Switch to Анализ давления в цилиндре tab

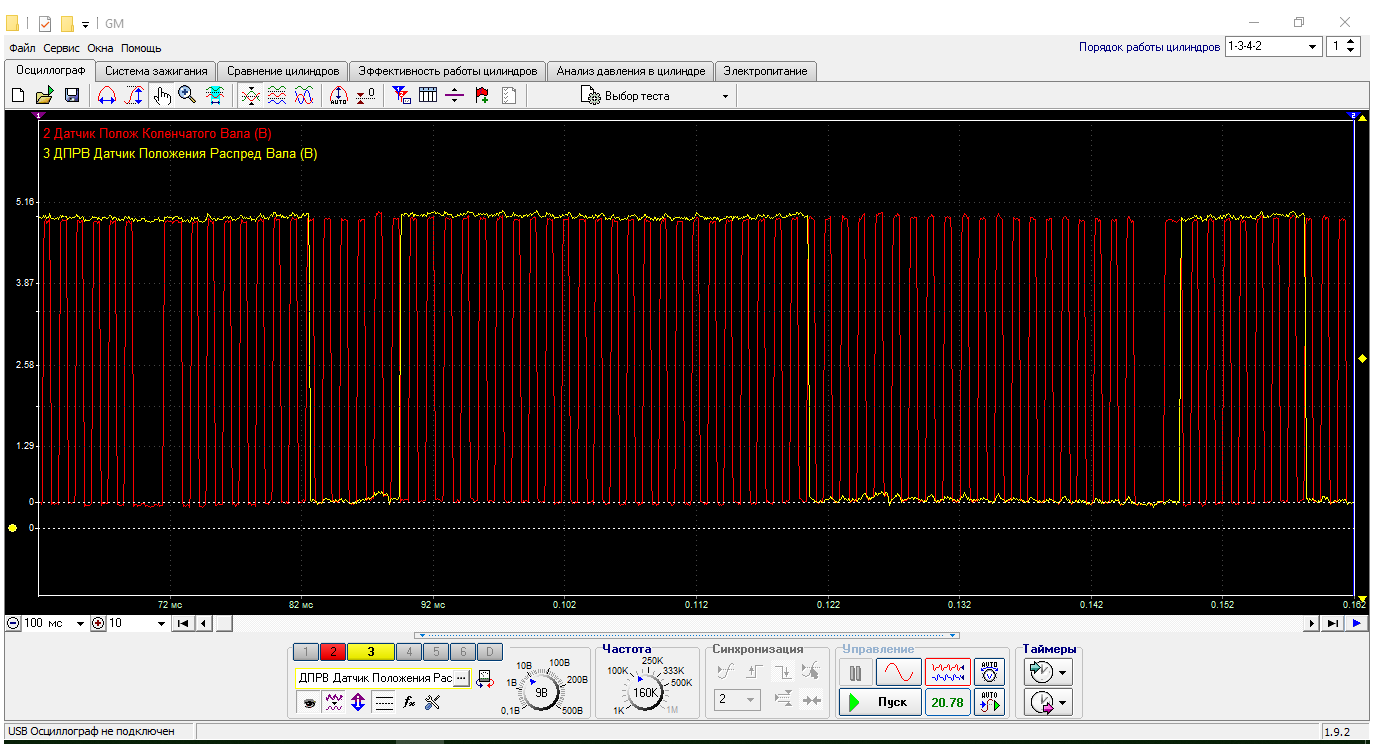631,71
